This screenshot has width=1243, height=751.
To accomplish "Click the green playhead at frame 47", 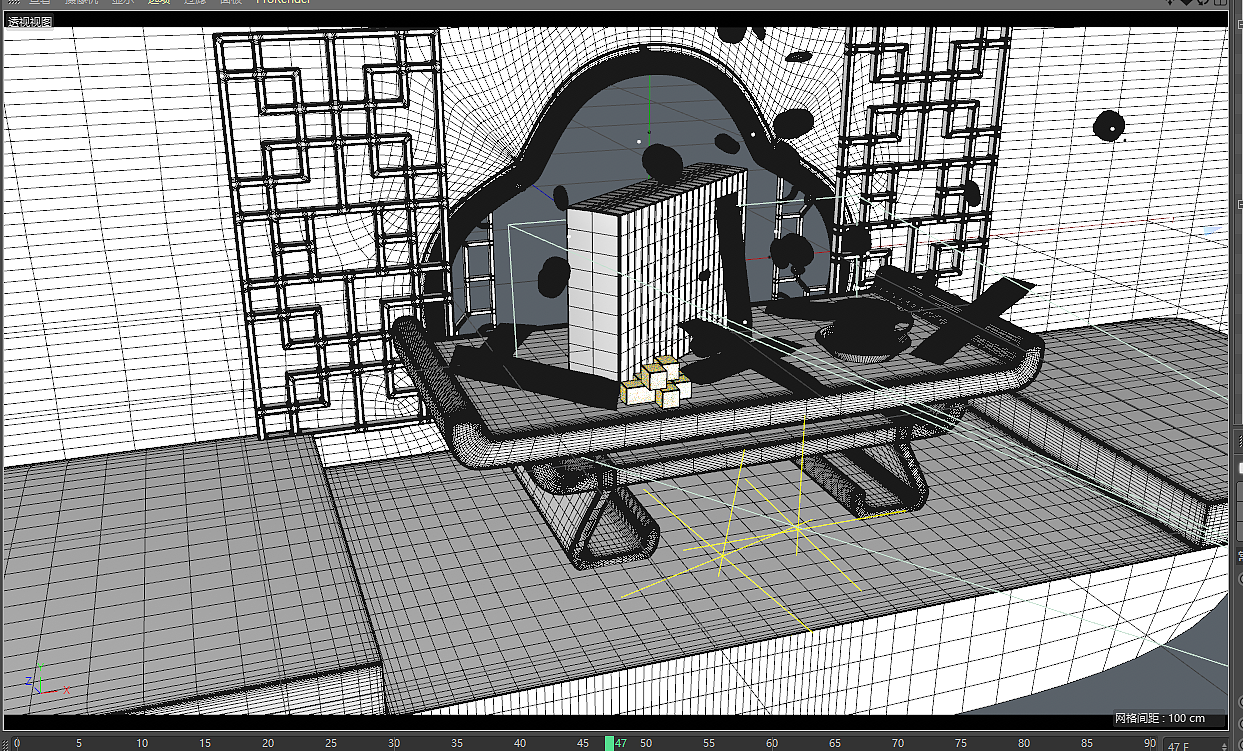I will click(x=609, y=743).
